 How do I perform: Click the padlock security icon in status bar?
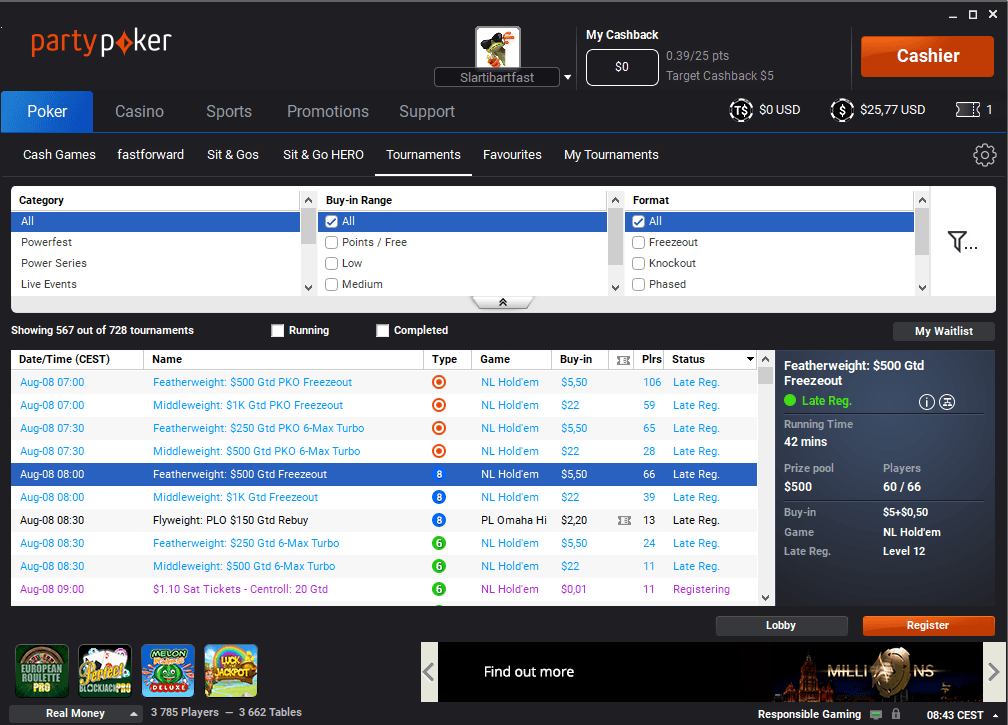pos(896,714)
